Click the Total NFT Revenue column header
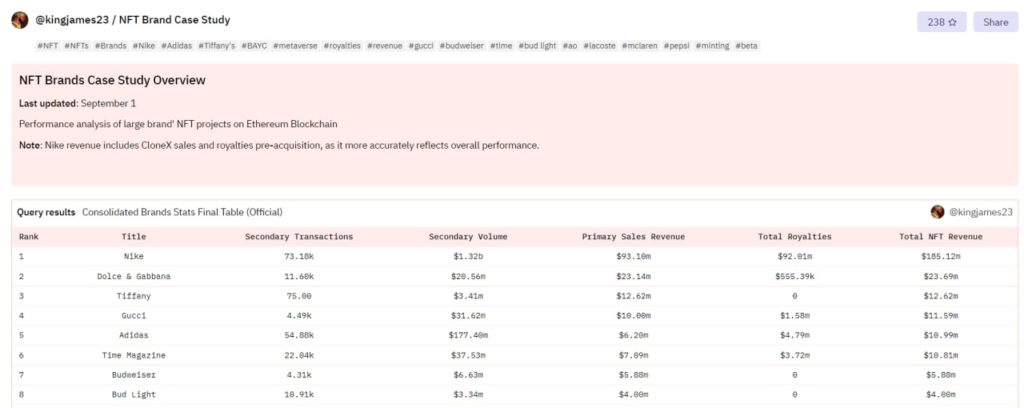The image size is (1024, 408). click(x=942, y=237)
